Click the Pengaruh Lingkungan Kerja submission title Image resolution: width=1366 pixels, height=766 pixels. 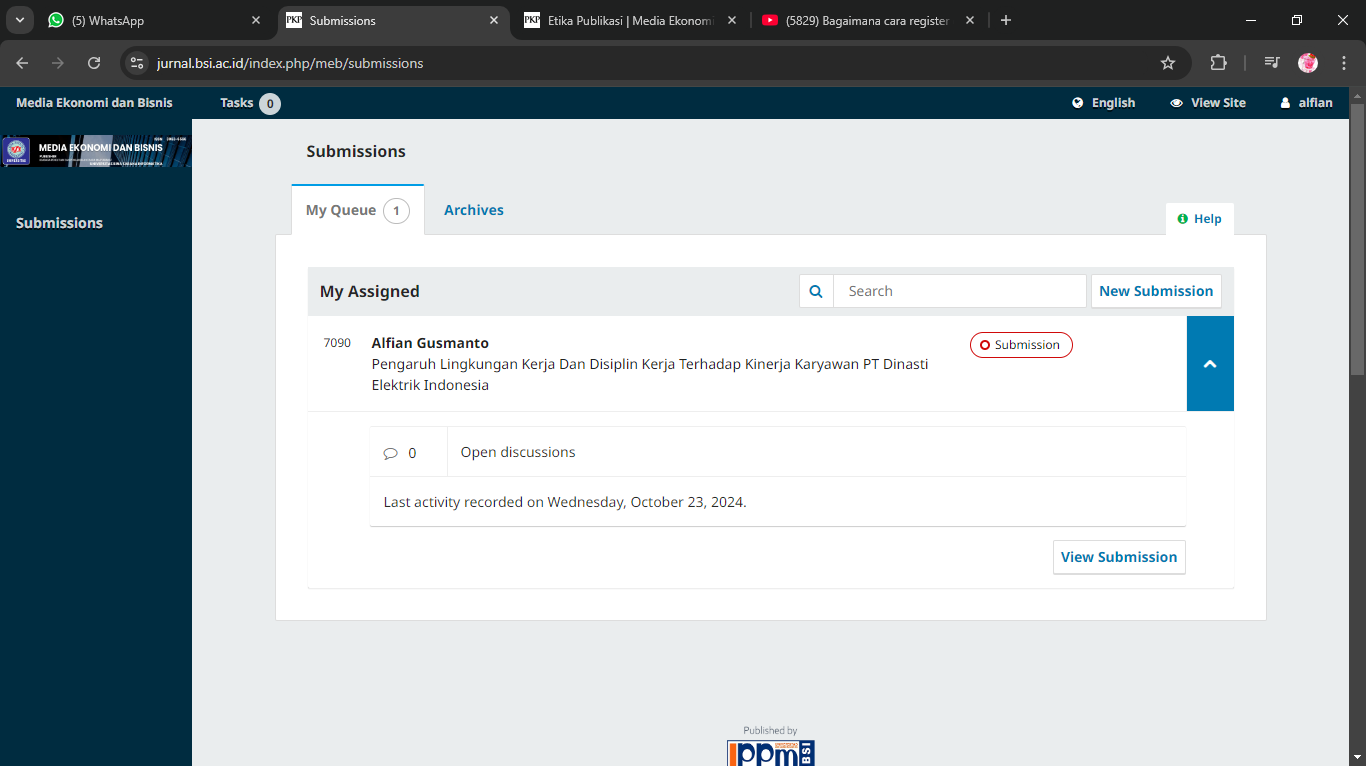[650, 374]
